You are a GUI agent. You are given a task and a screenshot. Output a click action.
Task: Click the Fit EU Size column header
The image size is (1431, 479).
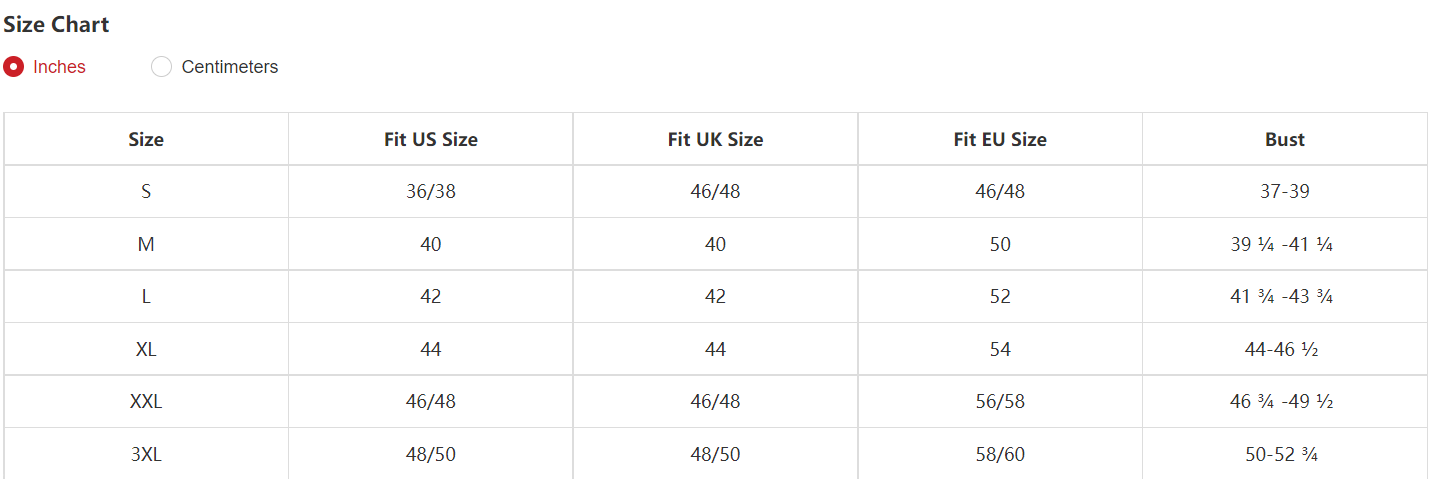point(1000,140)
